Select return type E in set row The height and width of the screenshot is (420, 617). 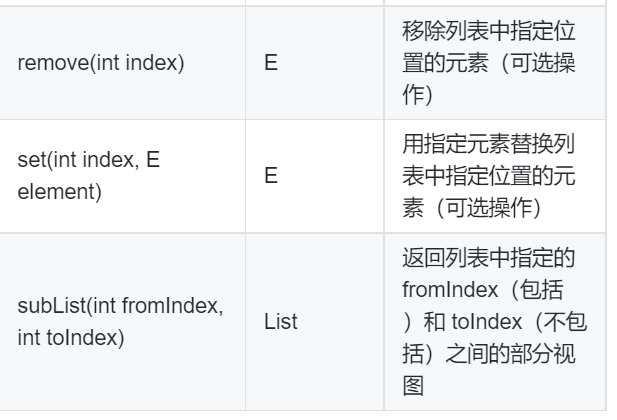(x=271, y=175)
